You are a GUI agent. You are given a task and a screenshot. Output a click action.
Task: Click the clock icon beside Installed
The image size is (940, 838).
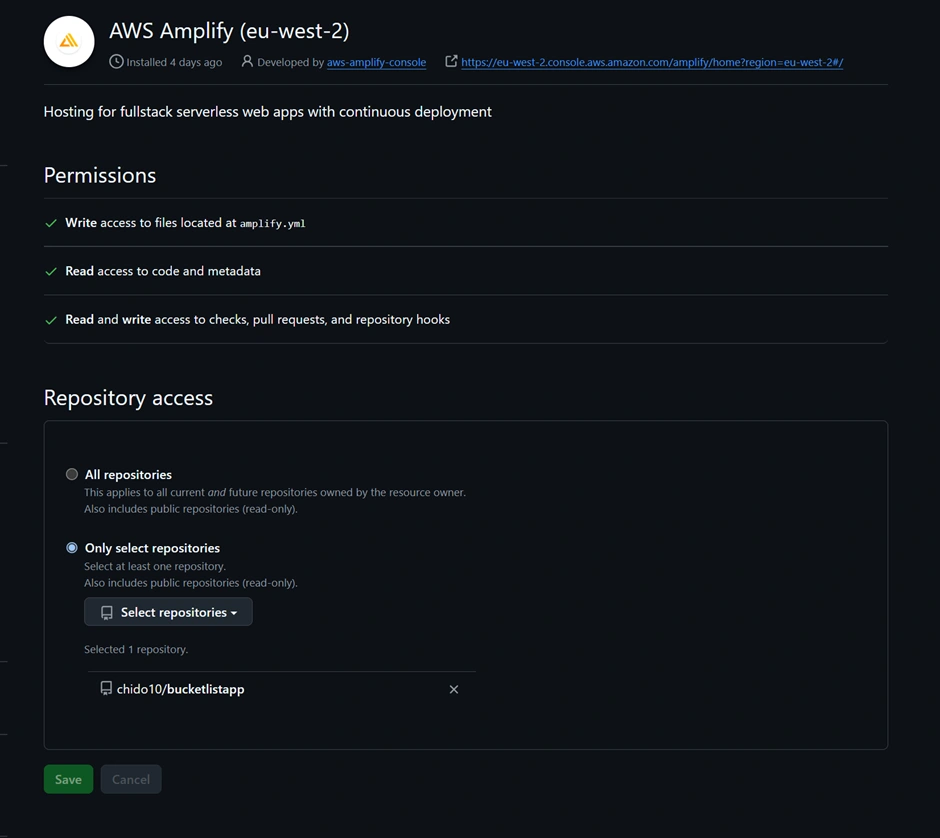(116, 62)
